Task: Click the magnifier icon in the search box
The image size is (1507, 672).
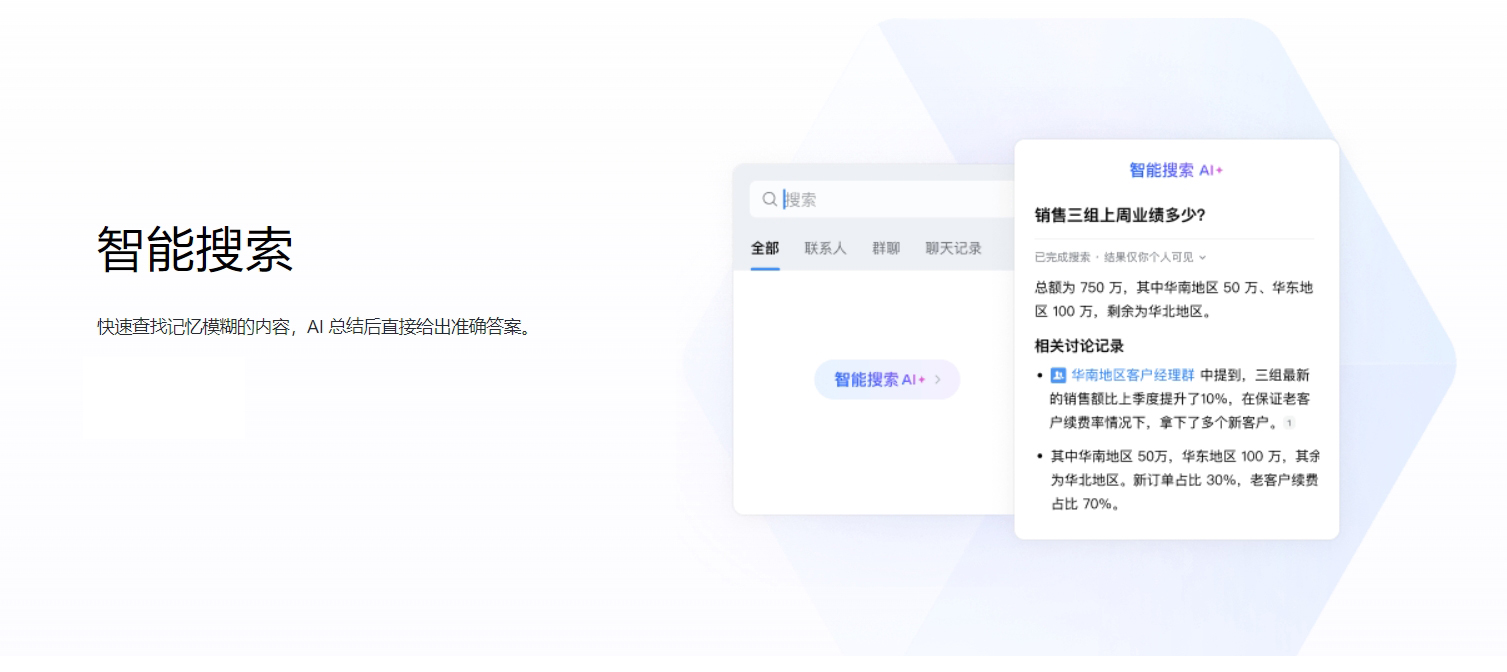Action: coord(769,199)
